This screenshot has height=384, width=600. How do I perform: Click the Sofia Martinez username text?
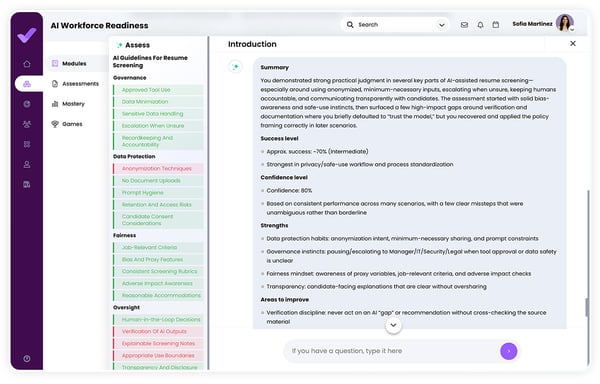532,24
